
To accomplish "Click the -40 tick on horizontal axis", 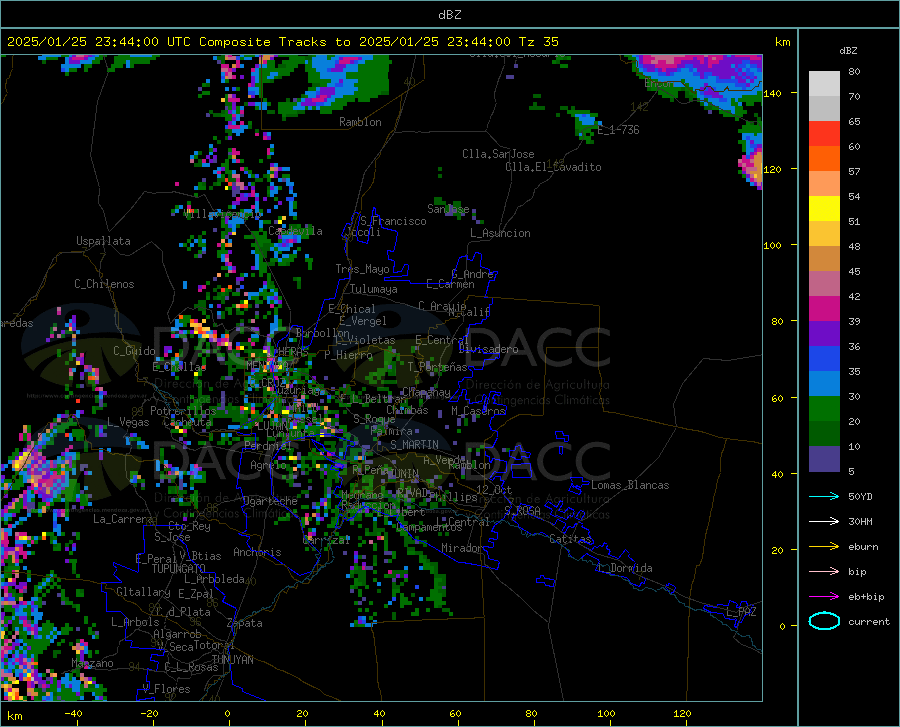I will (73, 714).
